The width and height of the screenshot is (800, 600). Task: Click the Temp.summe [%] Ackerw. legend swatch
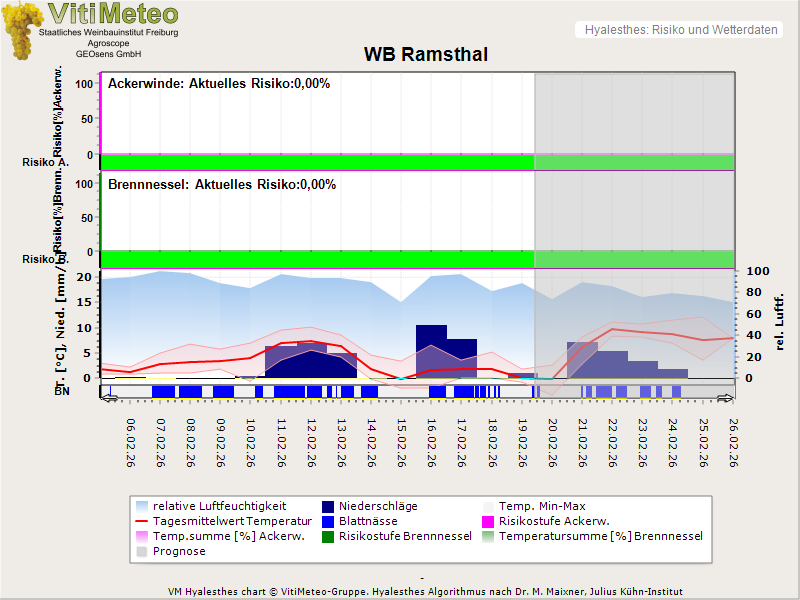tap(142, 537)
